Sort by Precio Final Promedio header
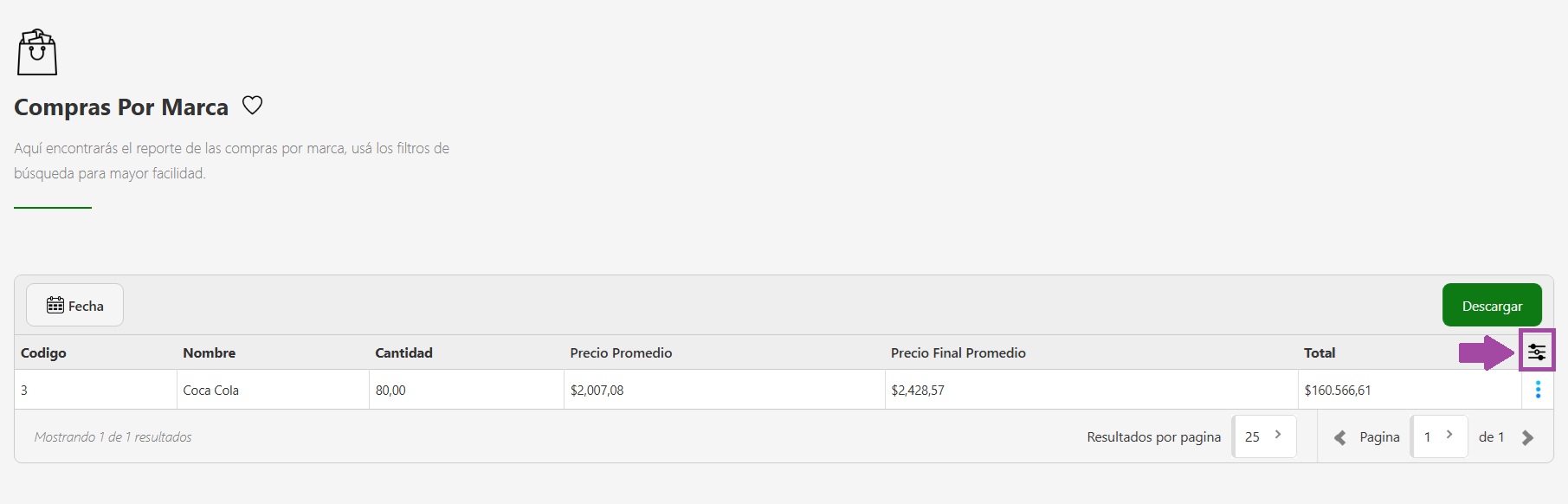The height and width of the screenshot is (504, 1568). click(958, 352)
